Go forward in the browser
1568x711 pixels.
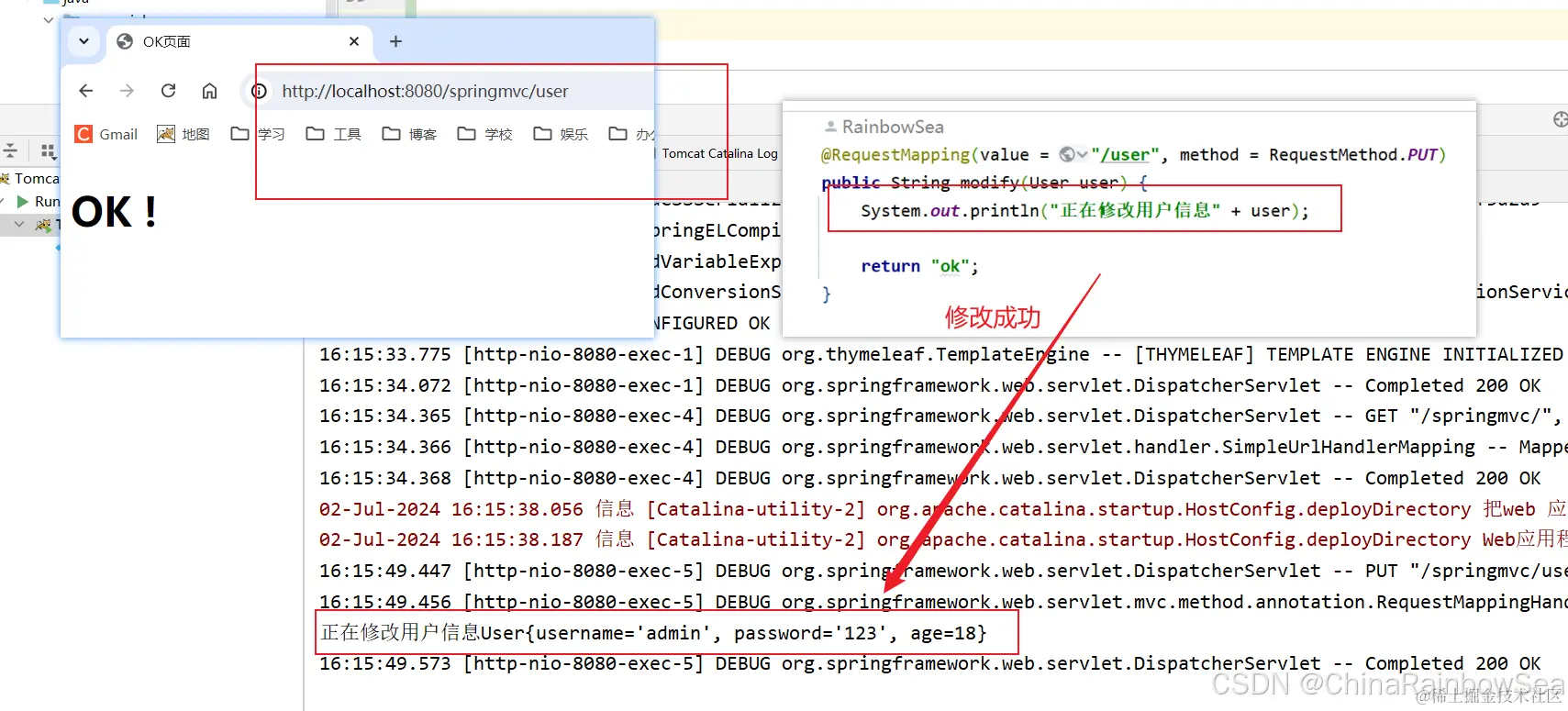[x=127, y=91]
